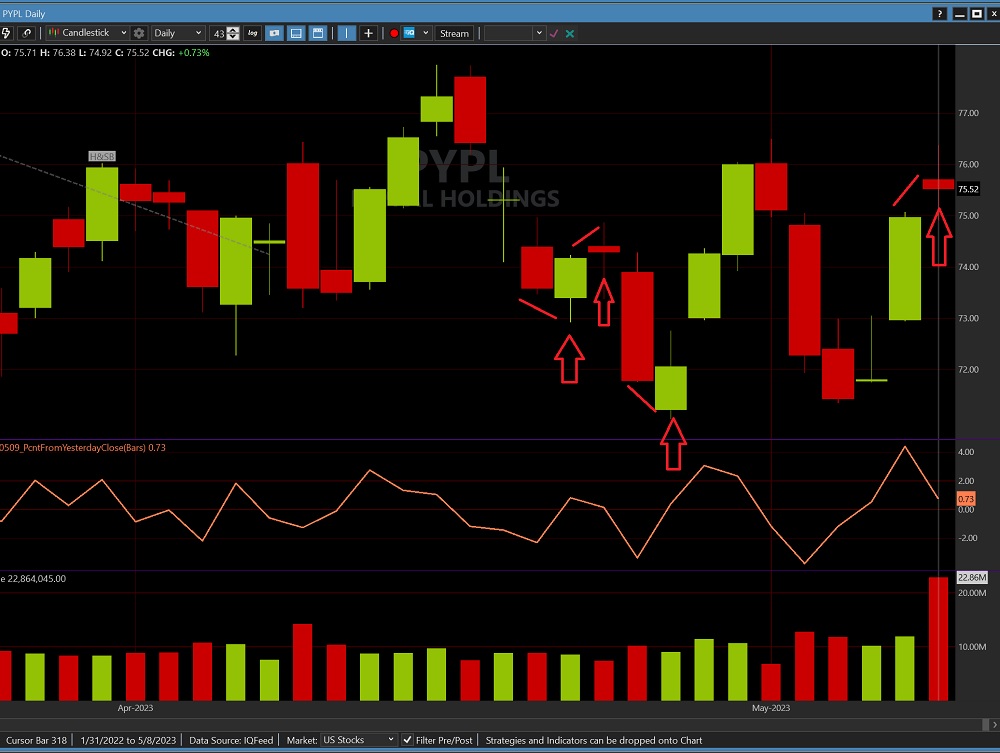
Task: Click the plus icon to add an indicator
Action: click(368, 33)
